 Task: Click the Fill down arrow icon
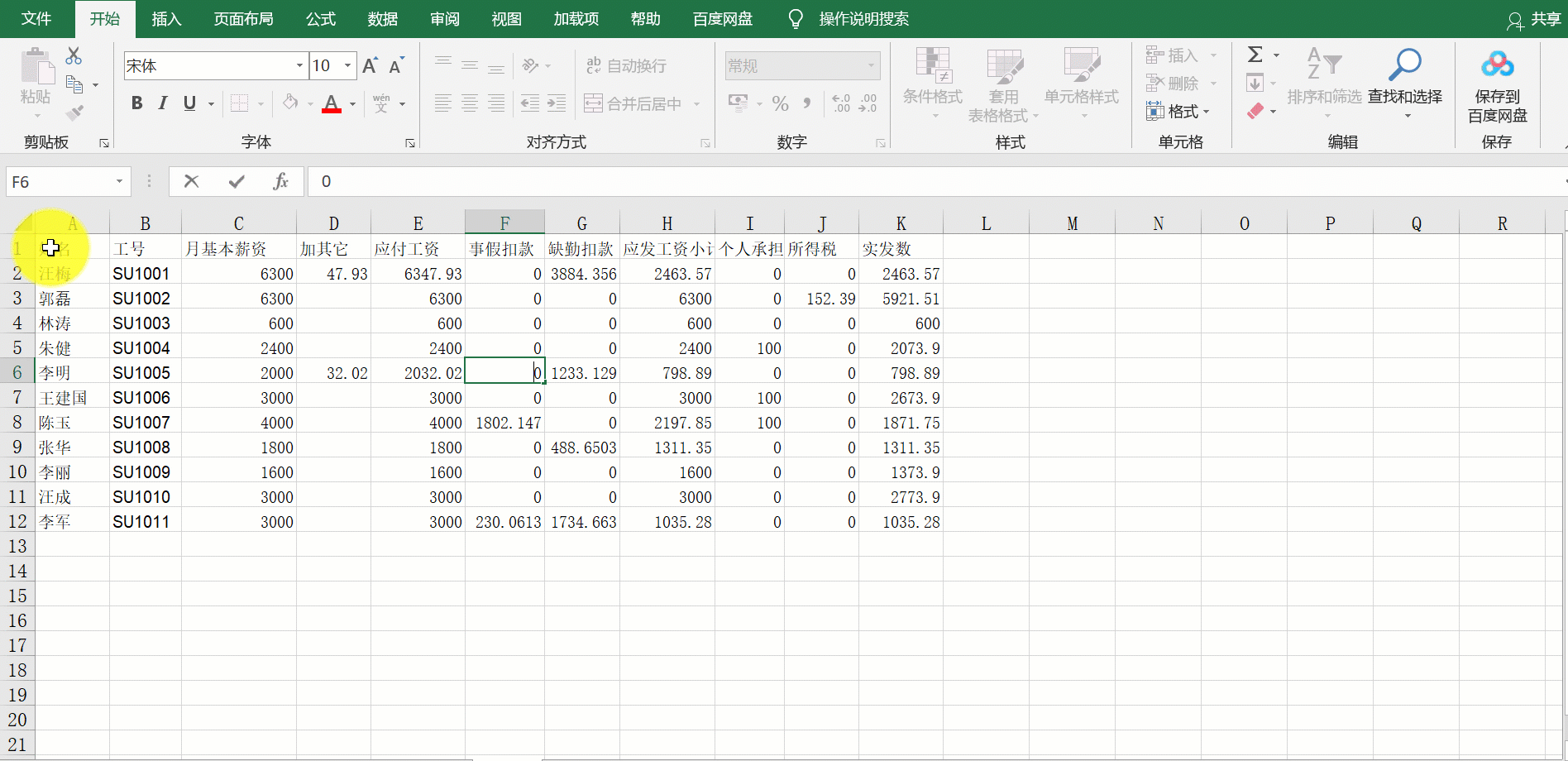(x=1255, y=84)
